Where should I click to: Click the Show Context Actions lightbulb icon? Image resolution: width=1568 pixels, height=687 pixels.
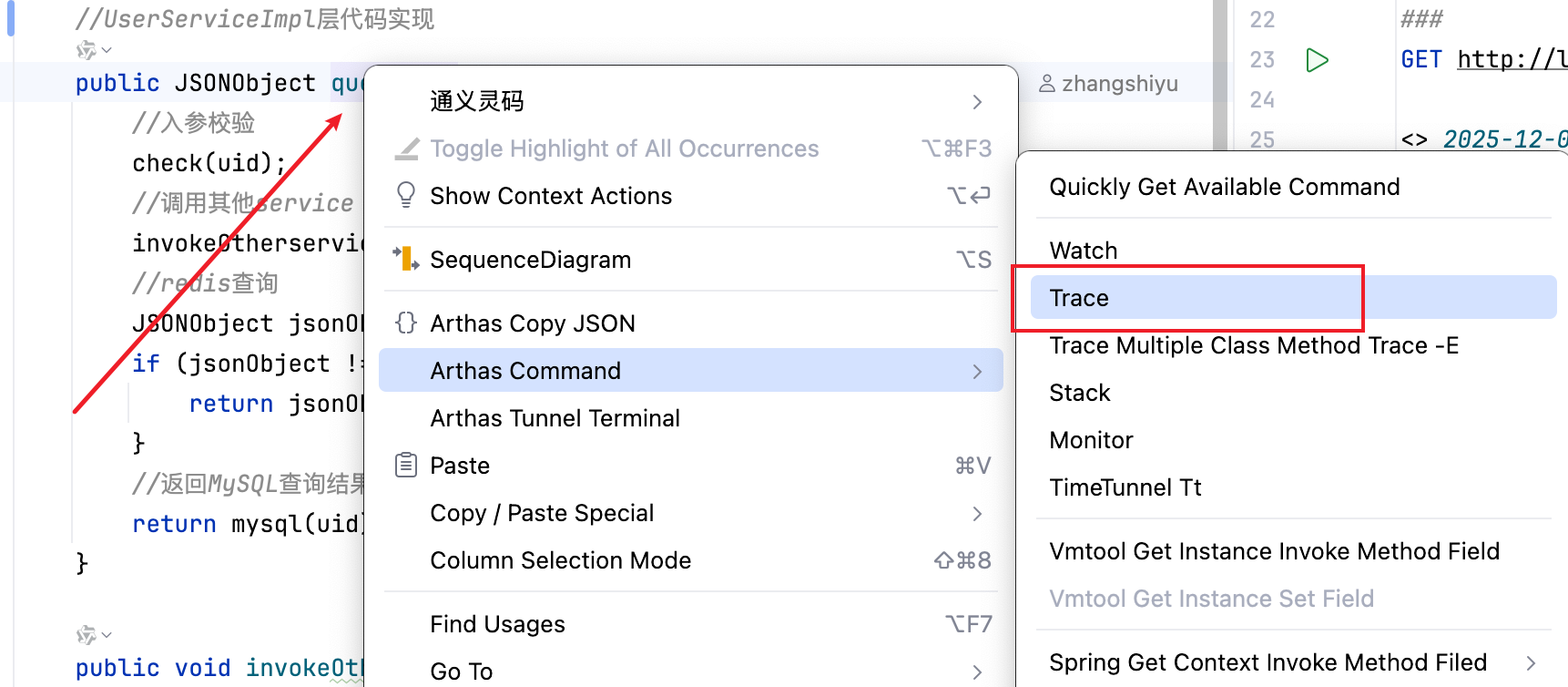coord(406,195)
